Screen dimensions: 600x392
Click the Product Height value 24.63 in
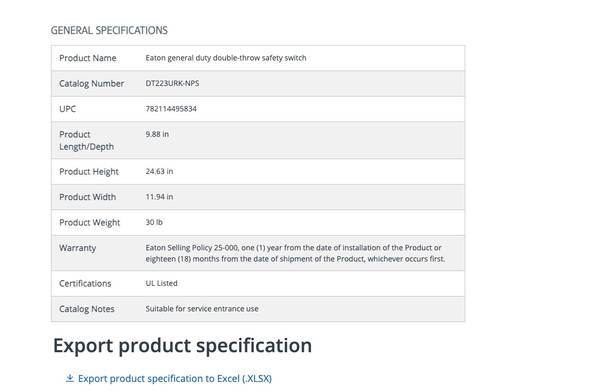[159, 171]
